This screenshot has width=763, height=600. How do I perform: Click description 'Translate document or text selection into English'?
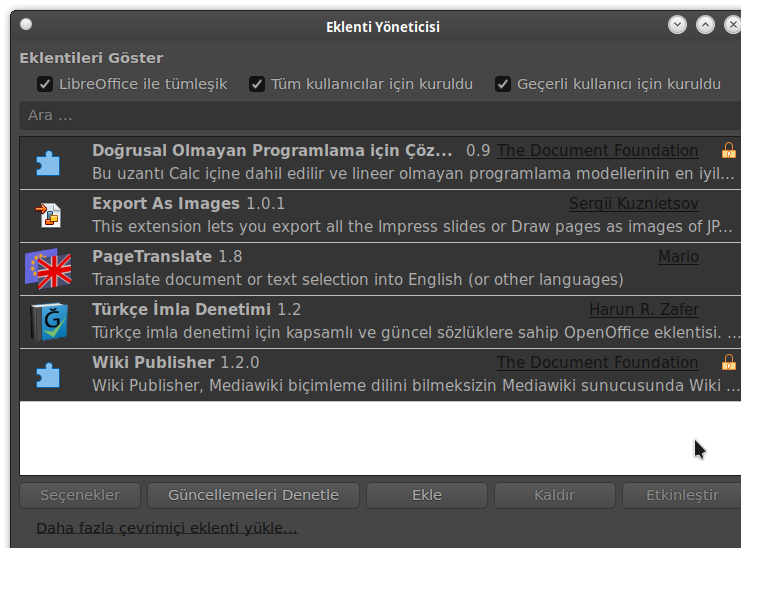(x=358, y=279)
